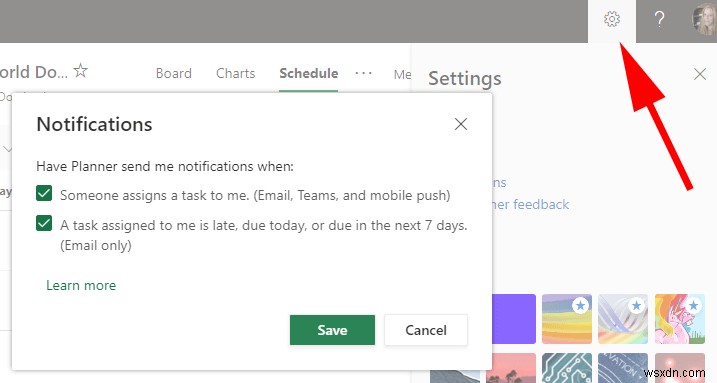Open the user profile avatar
Viewport: 717px width, 383px height.
705,19
